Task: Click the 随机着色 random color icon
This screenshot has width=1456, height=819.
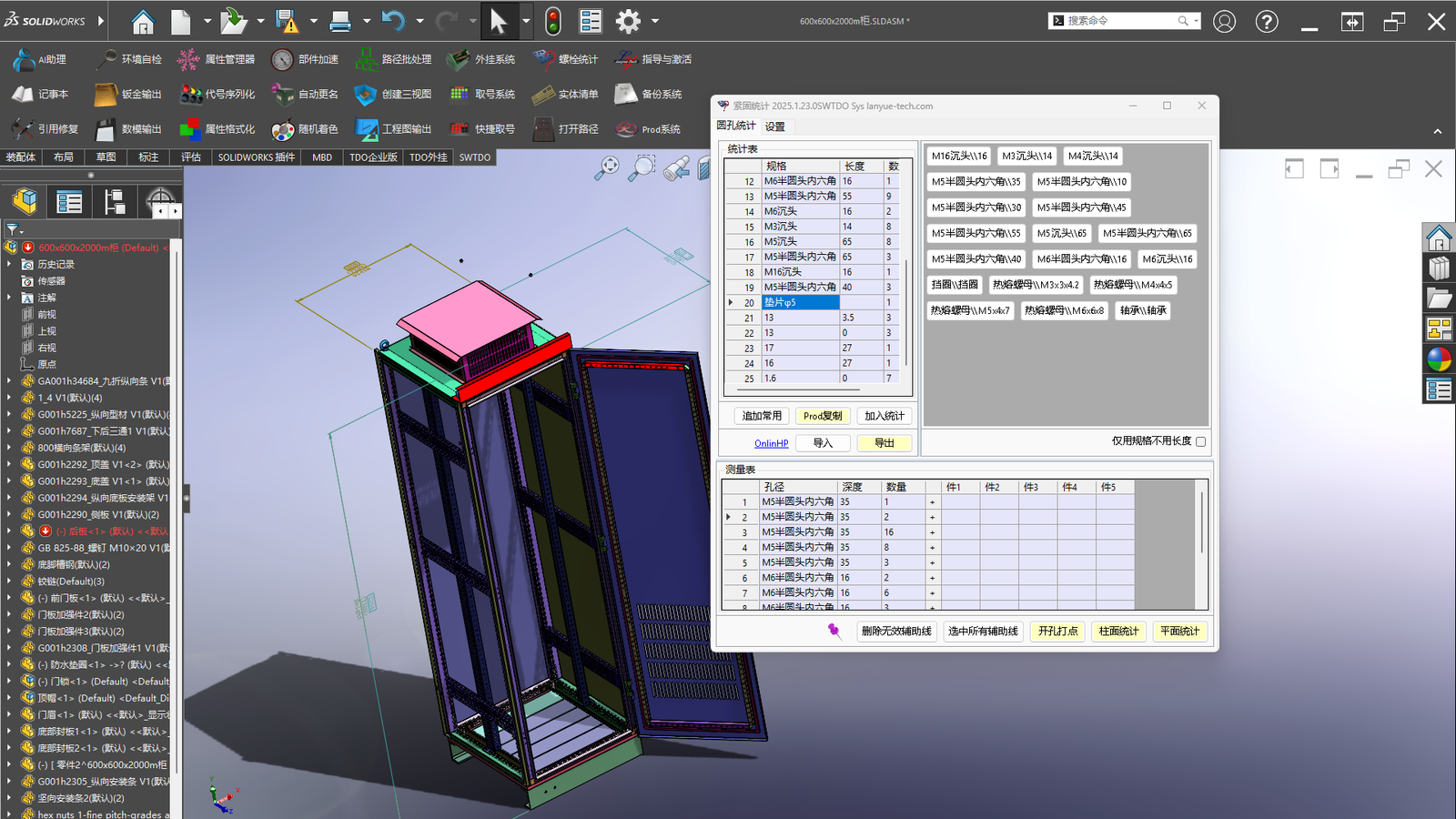Action: tap(283, 129)
